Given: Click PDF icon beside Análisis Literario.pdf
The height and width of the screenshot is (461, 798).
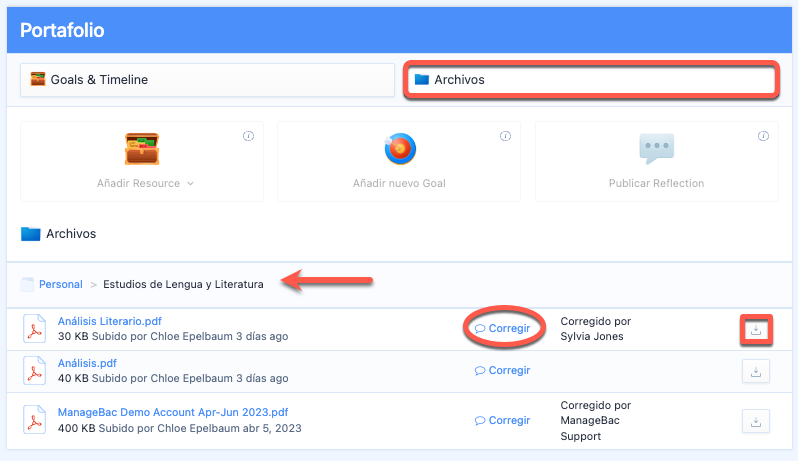Looking at the screenshot, I should click(36, 329).
